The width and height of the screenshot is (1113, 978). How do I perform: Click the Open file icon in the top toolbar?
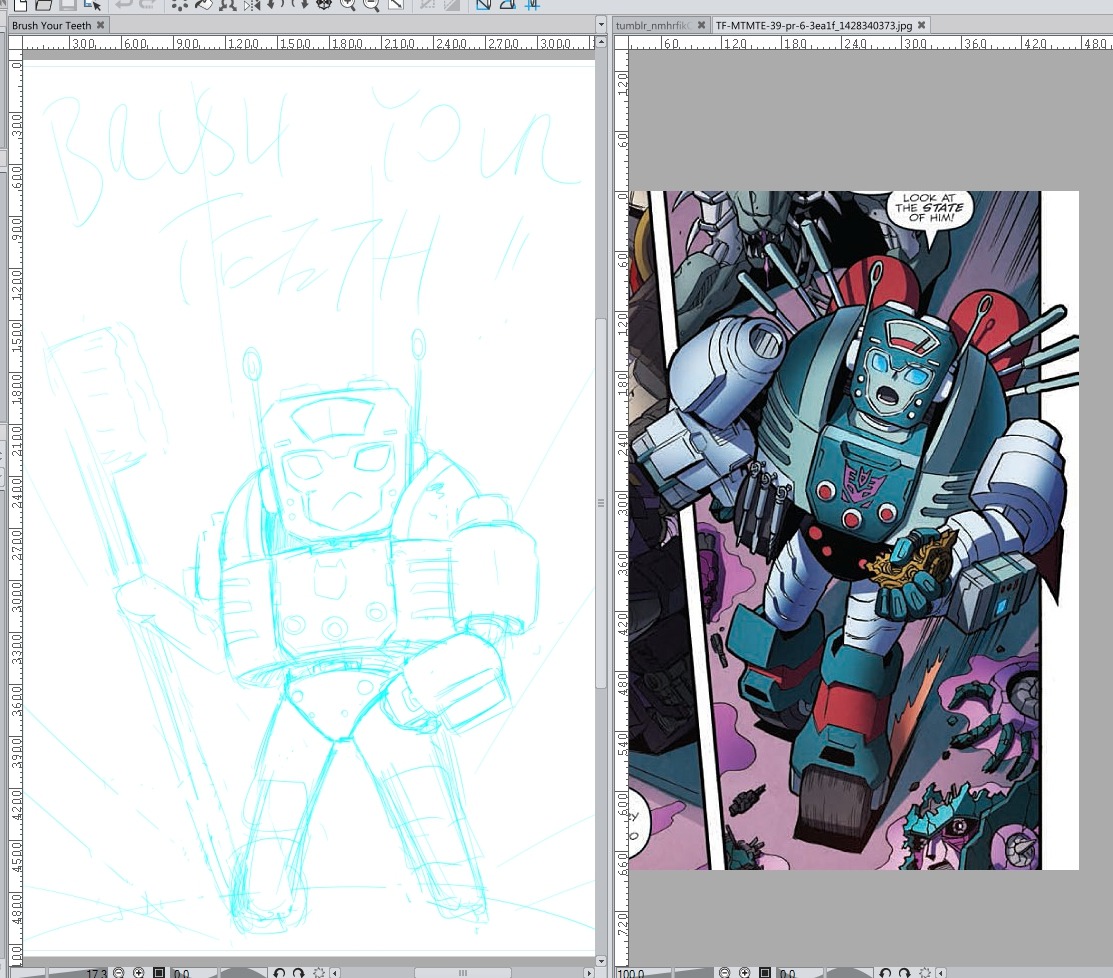click(44, 5)
